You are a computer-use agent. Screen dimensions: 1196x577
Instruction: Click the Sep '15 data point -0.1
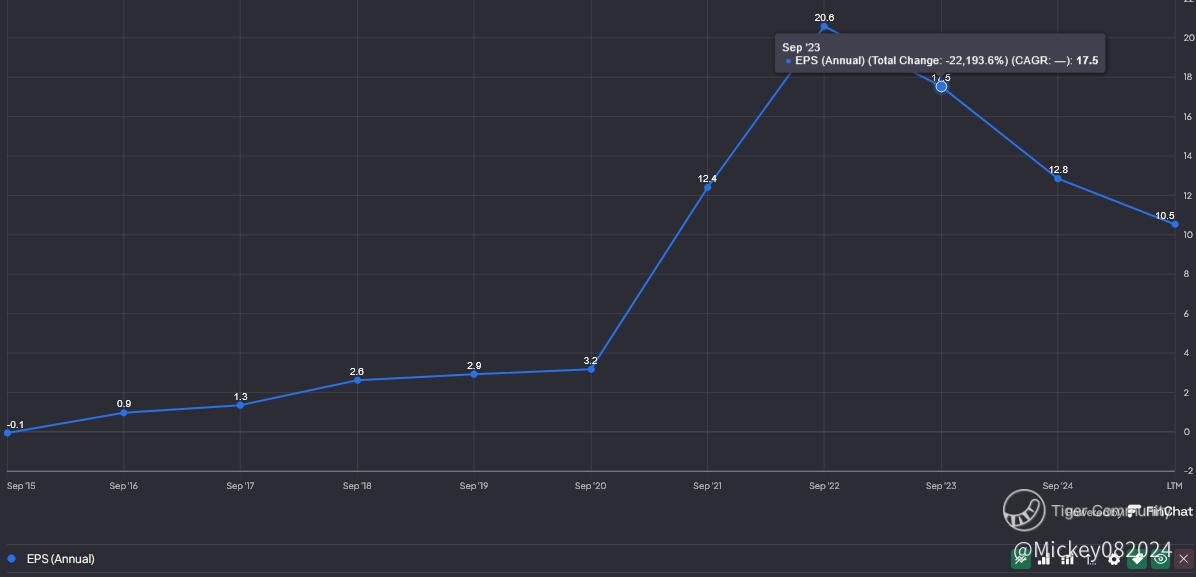pyautogui.click(x=8, y=433)
